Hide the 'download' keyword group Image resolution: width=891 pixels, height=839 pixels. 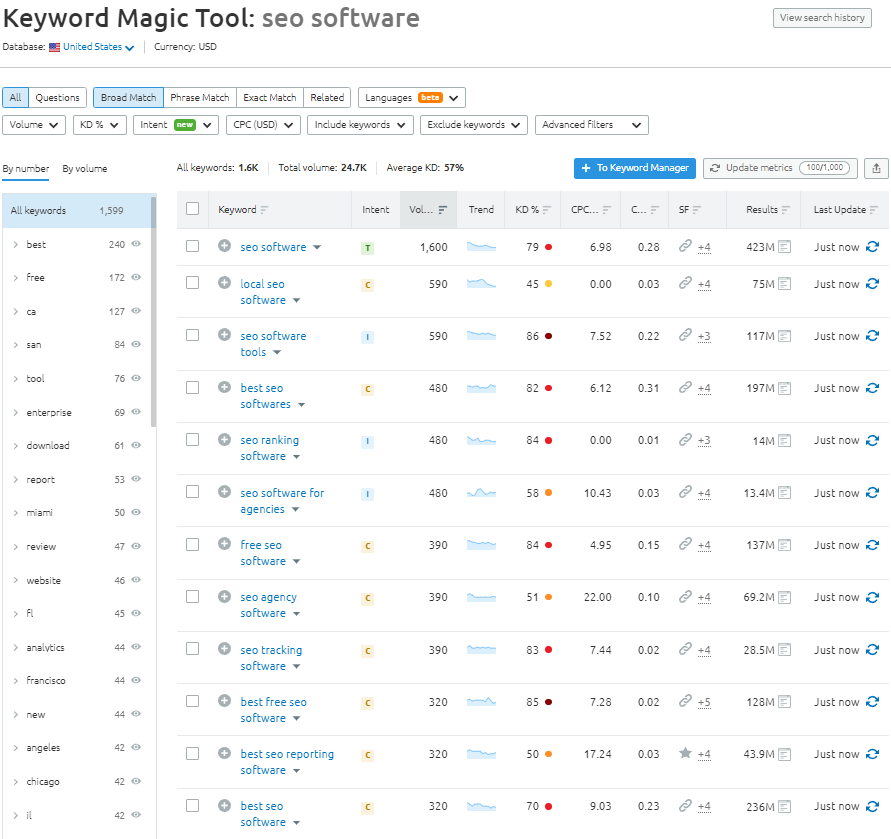click(136, 445)
